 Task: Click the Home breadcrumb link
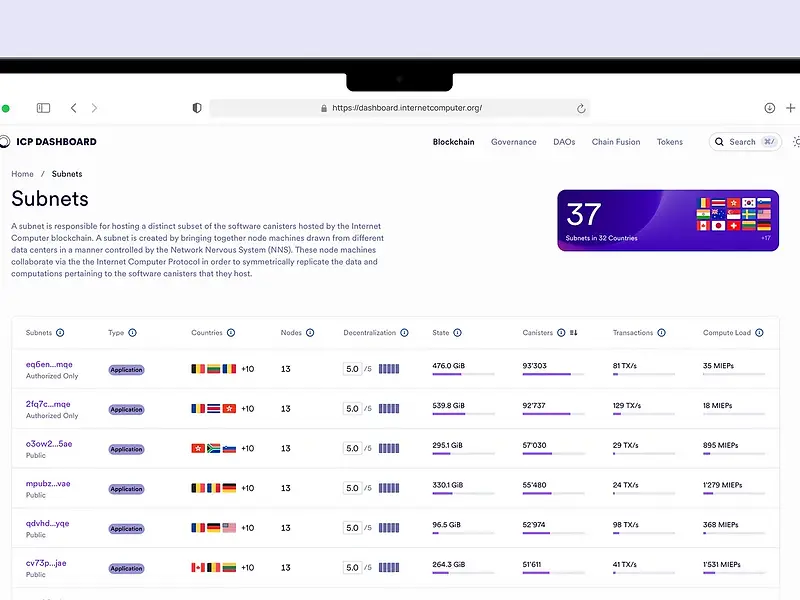(22, 174)
